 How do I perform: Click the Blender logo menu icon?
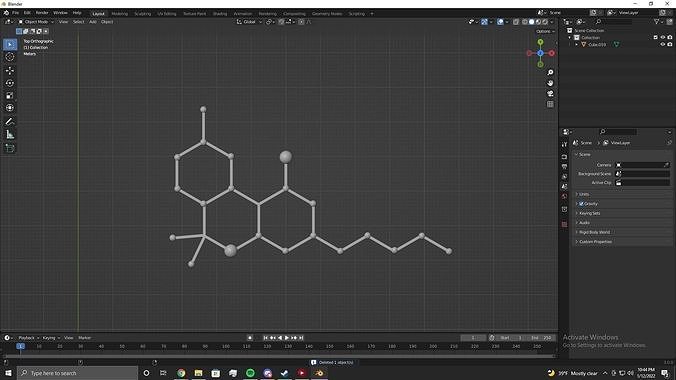(6, 13)
